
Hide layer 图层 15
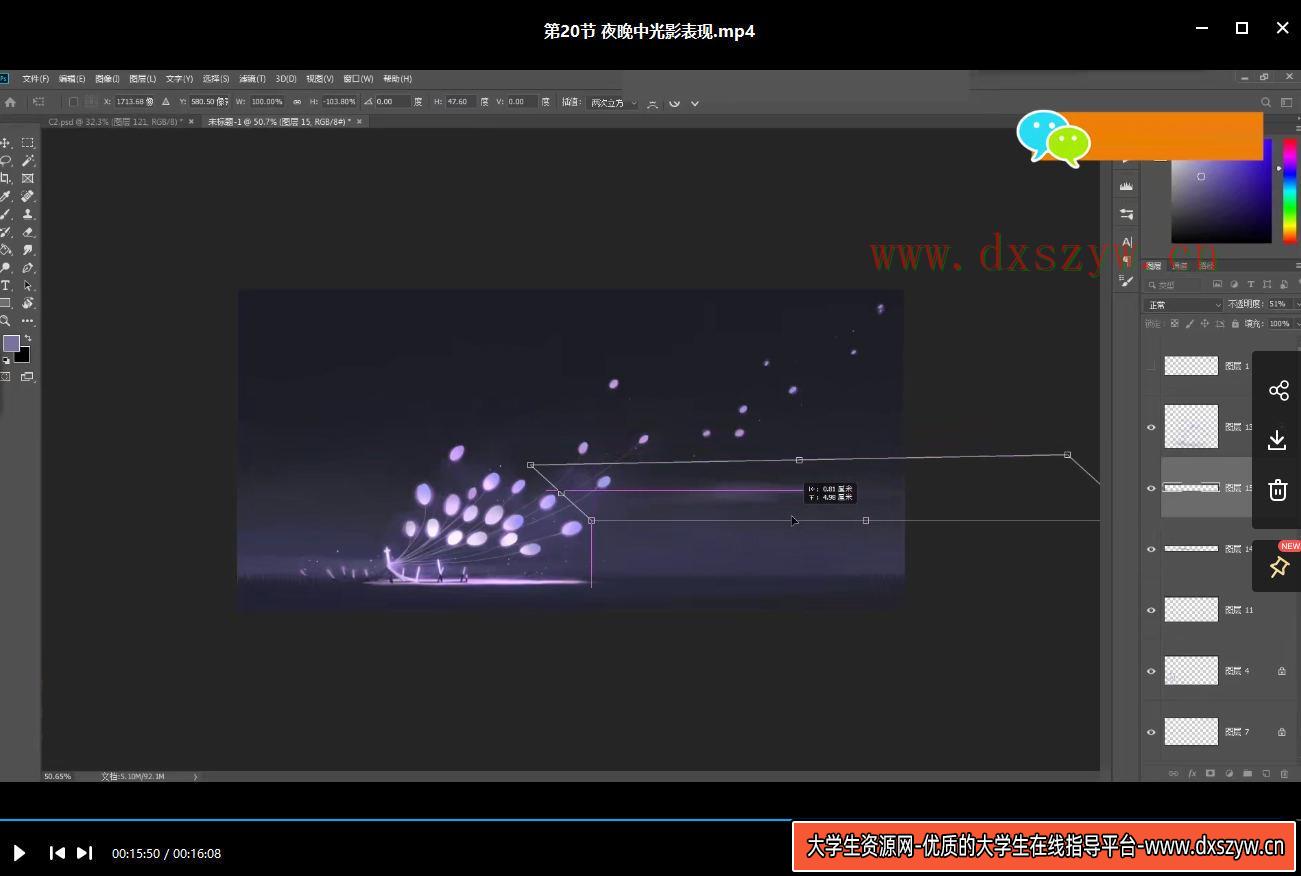click(x=1151, y=488)
